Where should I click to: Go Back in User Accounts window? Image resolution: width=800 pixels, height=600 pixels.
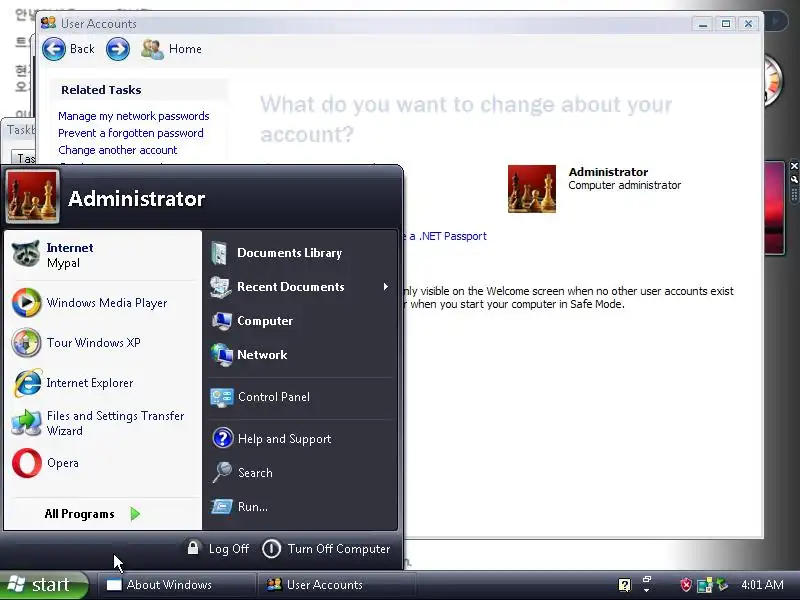click(68, 49)
